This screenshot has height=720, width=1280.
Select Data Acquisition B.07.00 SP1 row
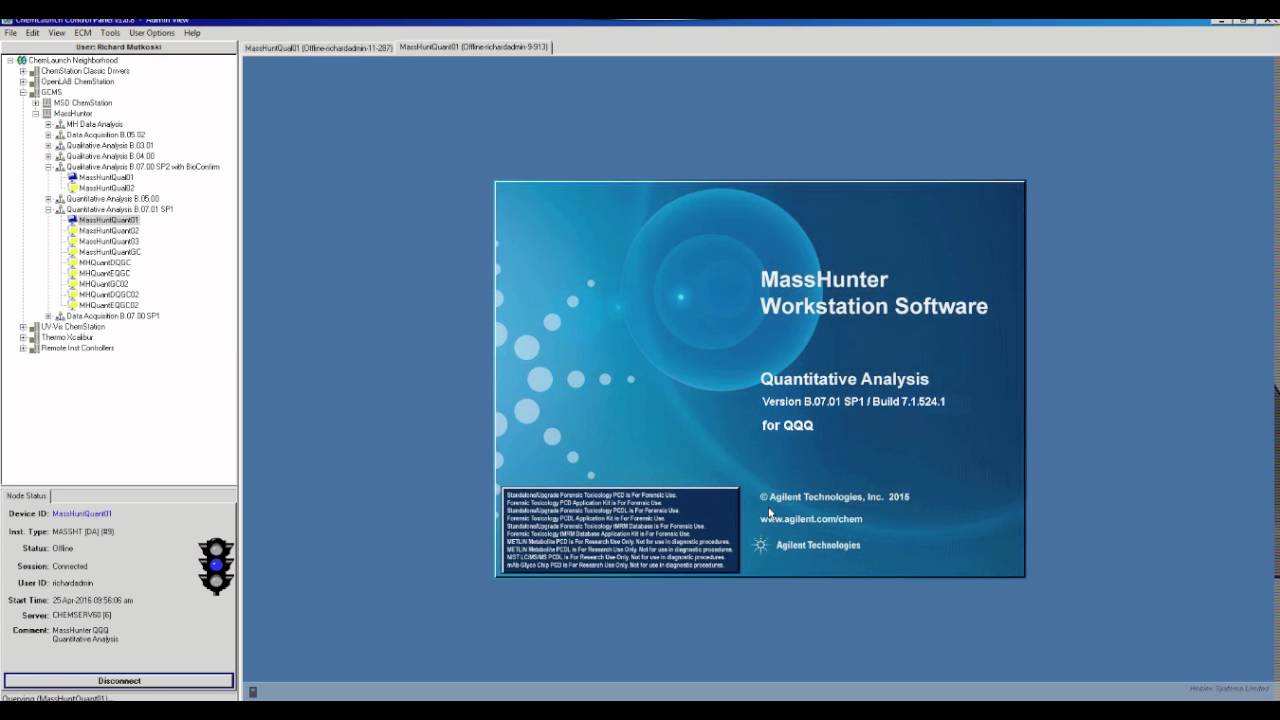[113, 316]
